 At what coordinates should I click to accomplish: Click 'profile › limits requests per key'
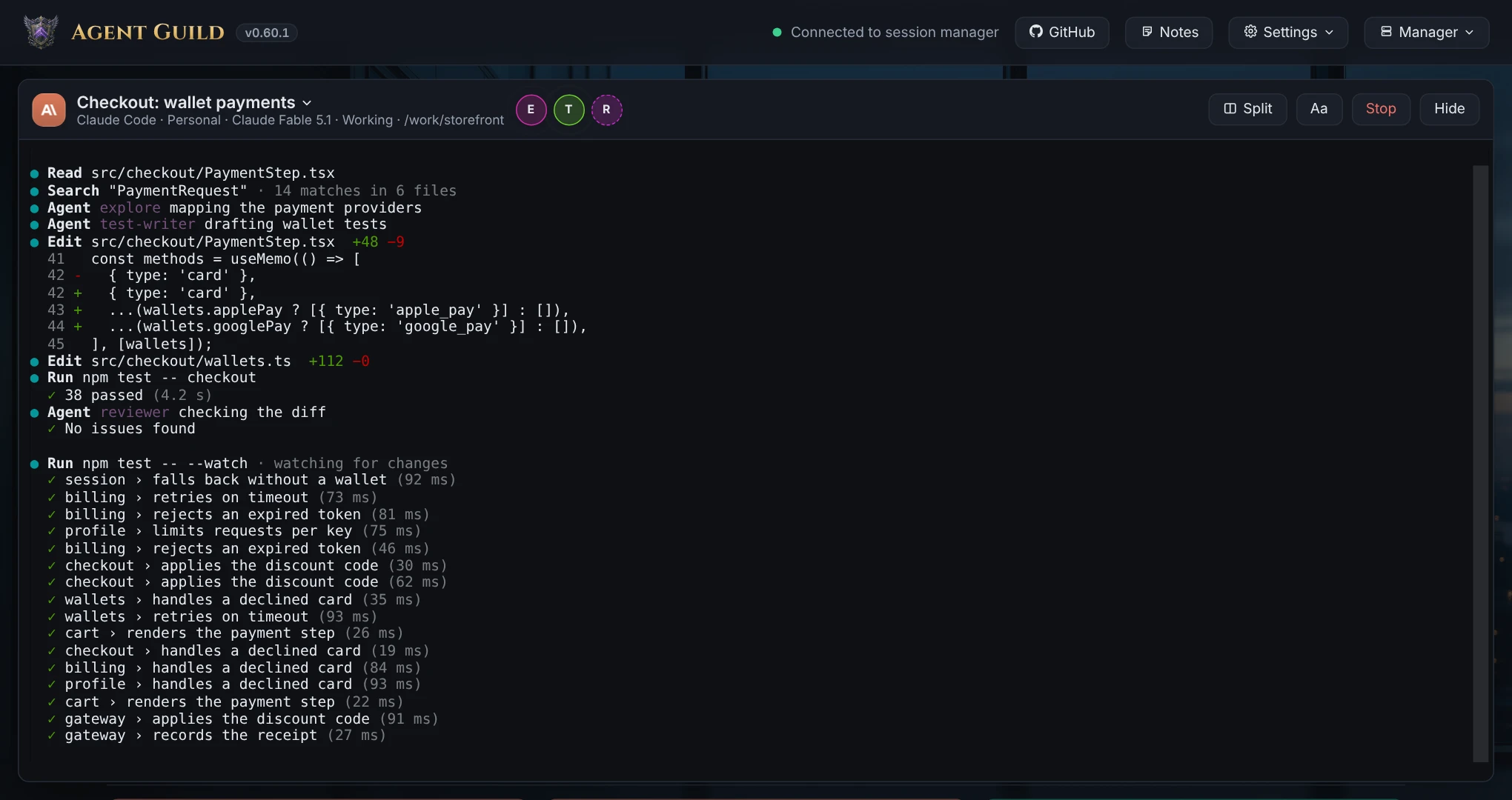click(x=234, y=530)
